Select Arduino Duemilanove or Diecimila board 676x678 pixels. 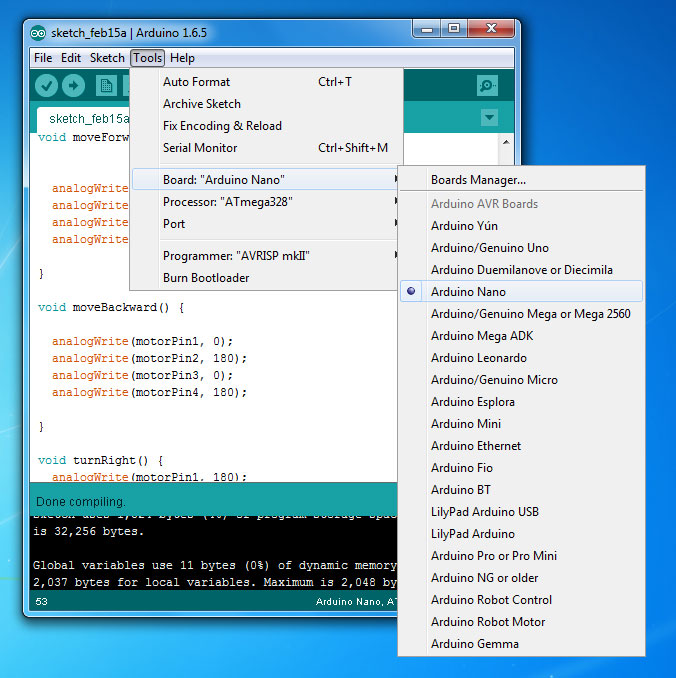coord(521,270)
